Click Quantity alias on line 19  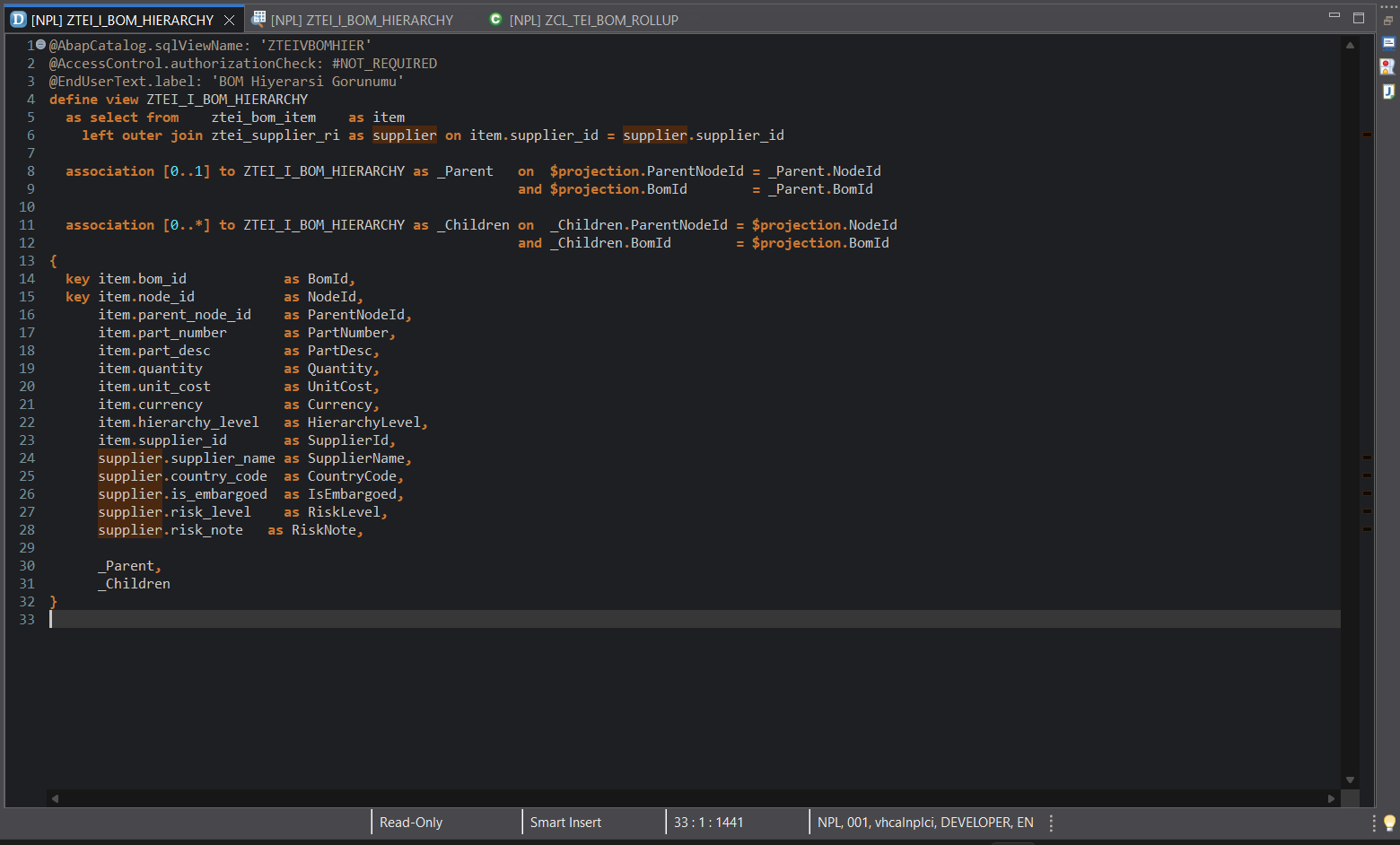click(x=339, y=369)
